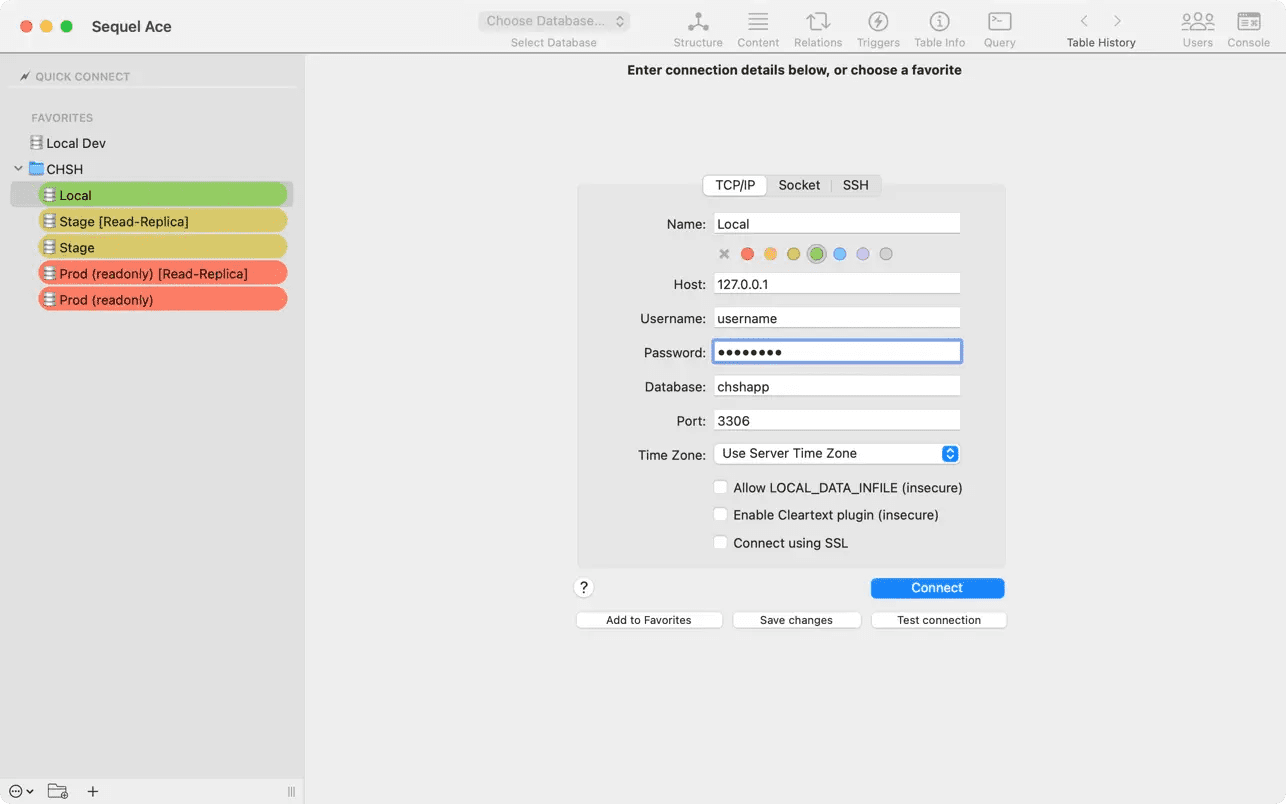This screenshot has height=804, width=1286.
Task: Select the Triggers toolbar icon
Action: click(x=878, y=22)
